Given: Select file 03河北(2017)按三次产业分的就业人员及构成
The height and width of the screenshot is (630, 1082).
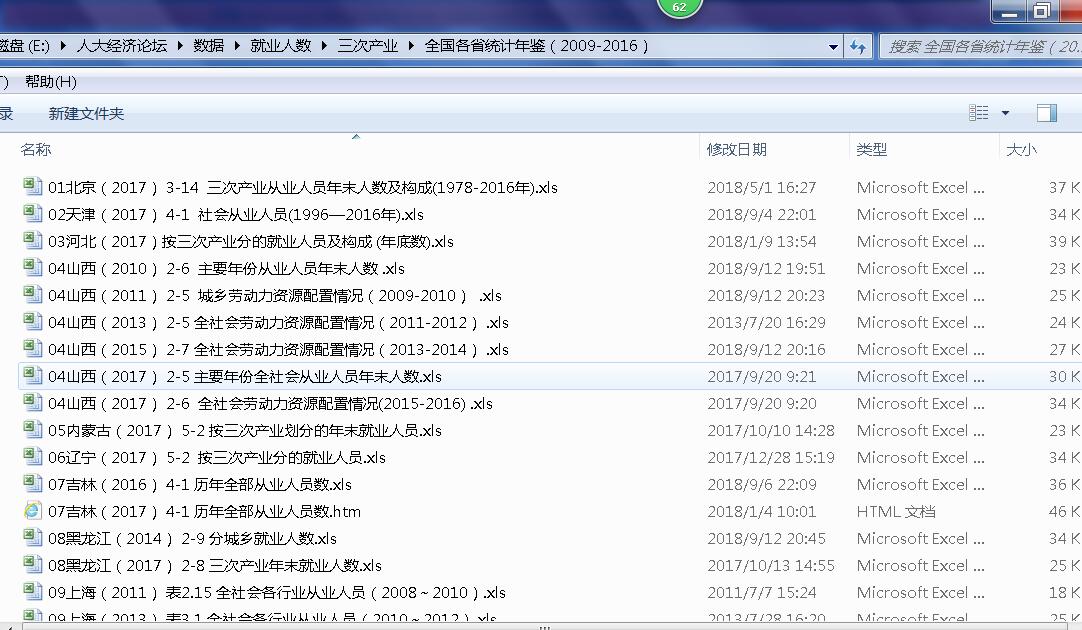Looking at the screenshot, I should [250, 242].
